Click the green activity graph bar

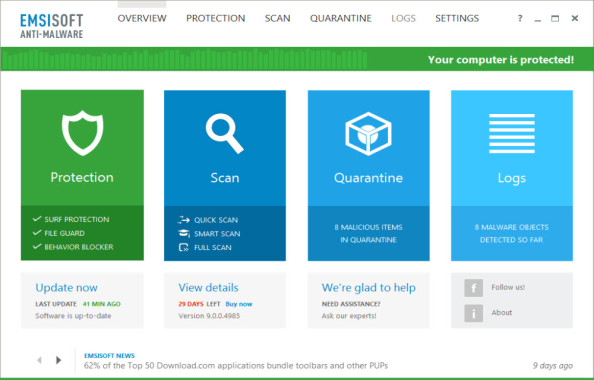(x=184, y=59)
